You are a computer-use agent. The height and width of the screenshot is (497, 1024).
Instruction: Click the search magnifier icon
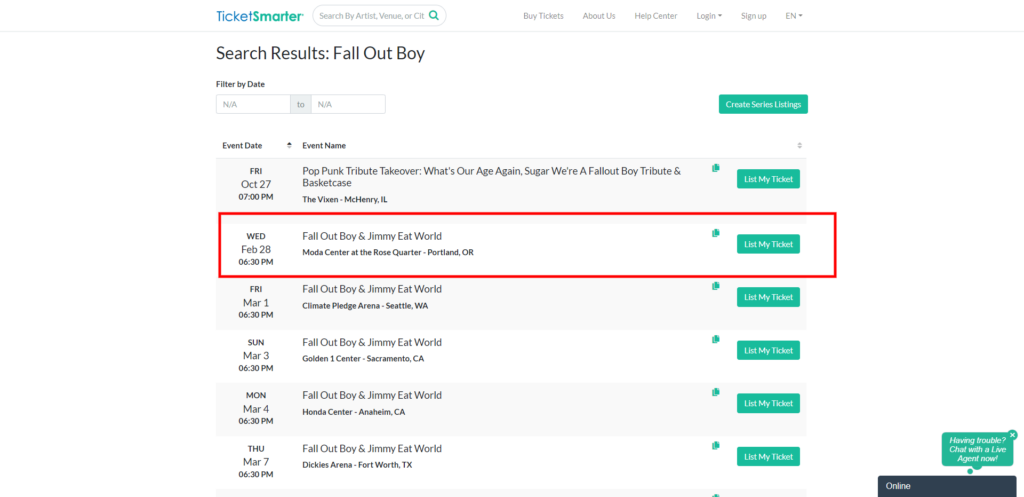pyautogui.click(x=435, y=16)
